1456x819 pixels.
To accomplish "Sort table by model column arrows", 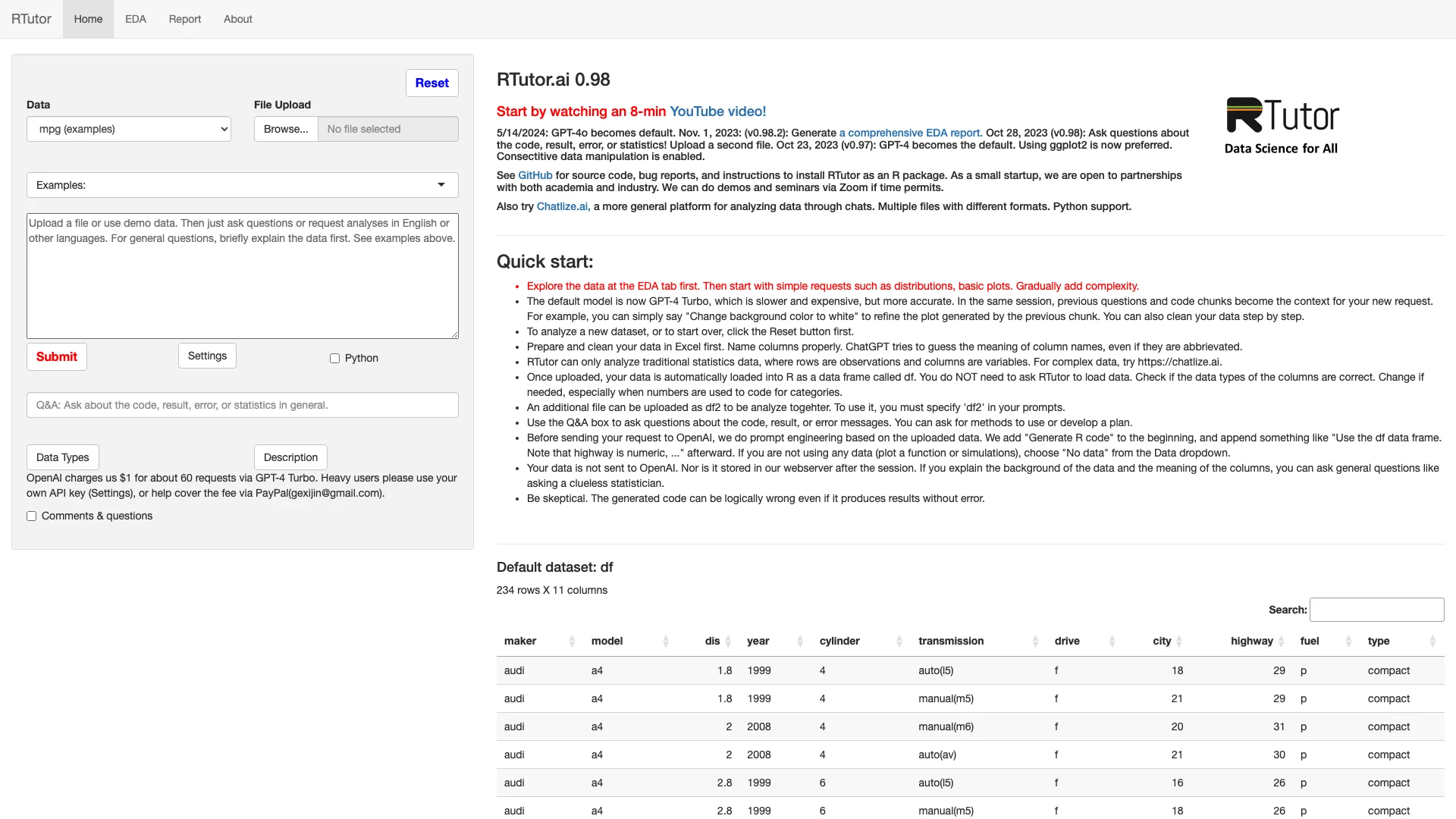I will [665, 642].
